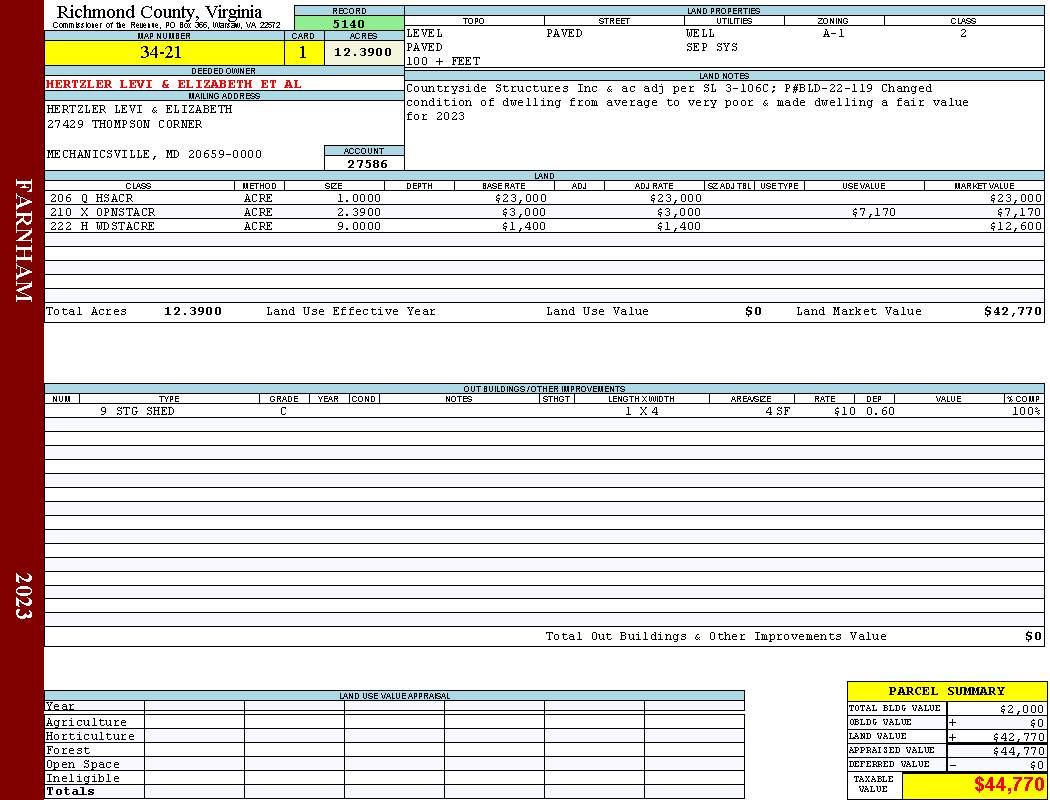
Task: Click the Land Use Value $0
Action: pos(753,311)
